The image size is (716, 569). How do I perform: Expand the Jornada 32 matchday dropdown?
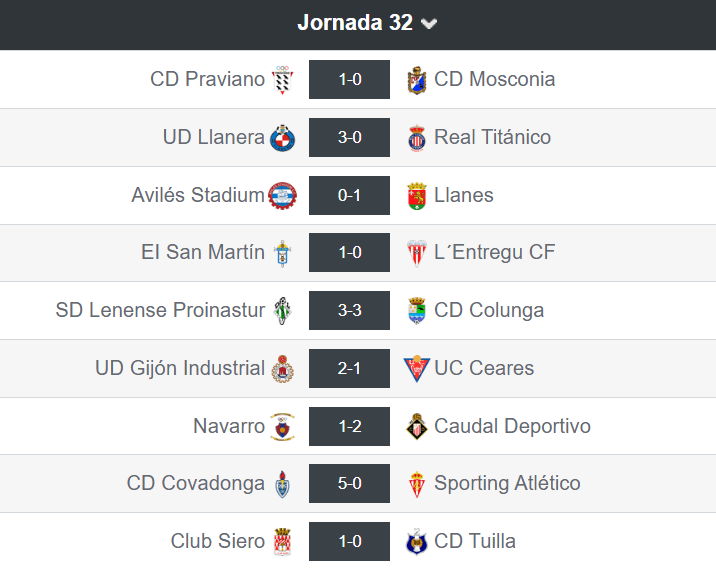coord(367,23)
